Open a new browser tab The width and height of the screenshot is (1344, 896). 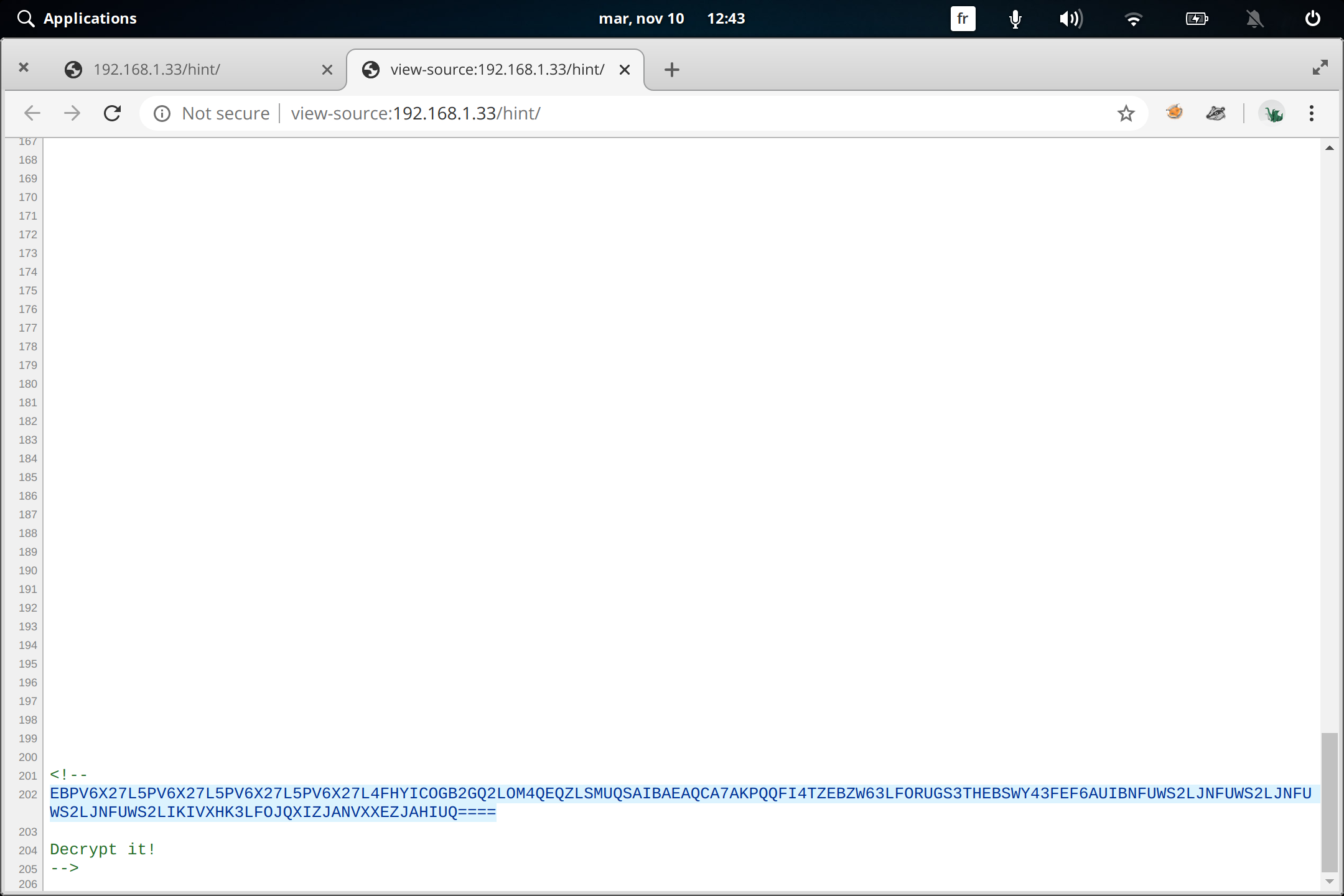coord(671,69)
